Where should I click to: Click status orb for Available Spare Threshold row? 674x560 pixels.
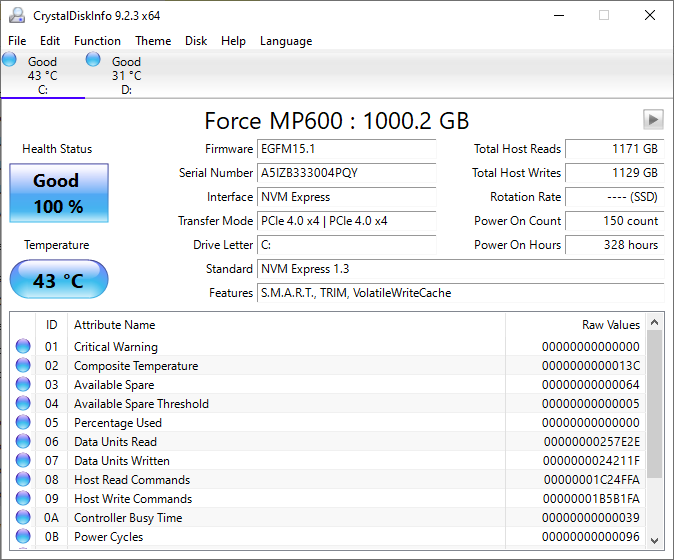click(23, 403)
